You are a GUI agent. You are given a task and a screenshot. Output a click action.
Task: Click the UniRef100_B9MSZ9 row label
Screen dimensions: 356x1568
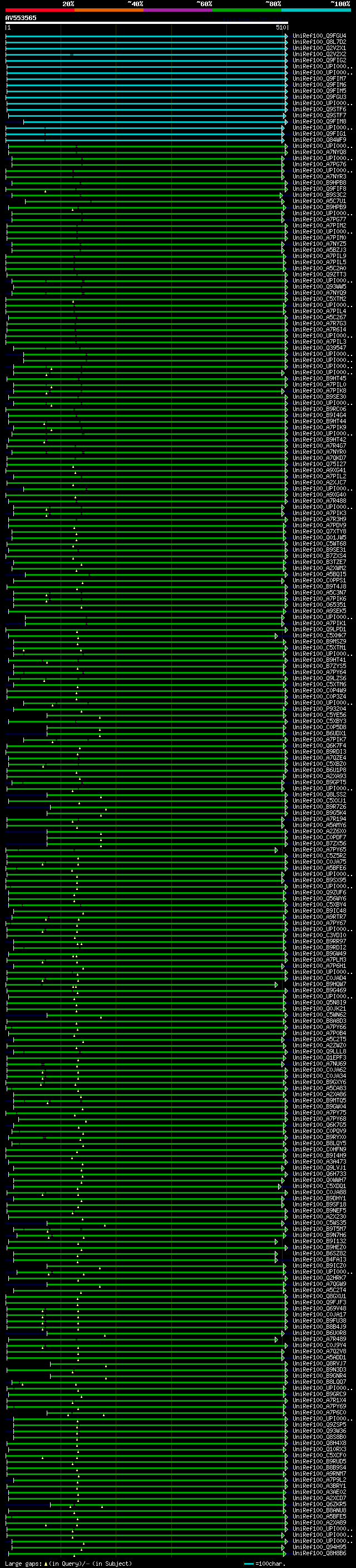[319, 641]
